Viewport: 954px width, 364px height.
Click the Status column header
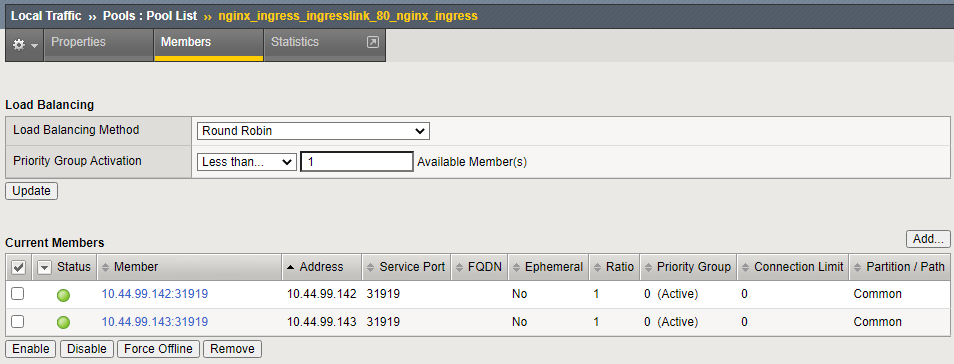tap(74, 267)
